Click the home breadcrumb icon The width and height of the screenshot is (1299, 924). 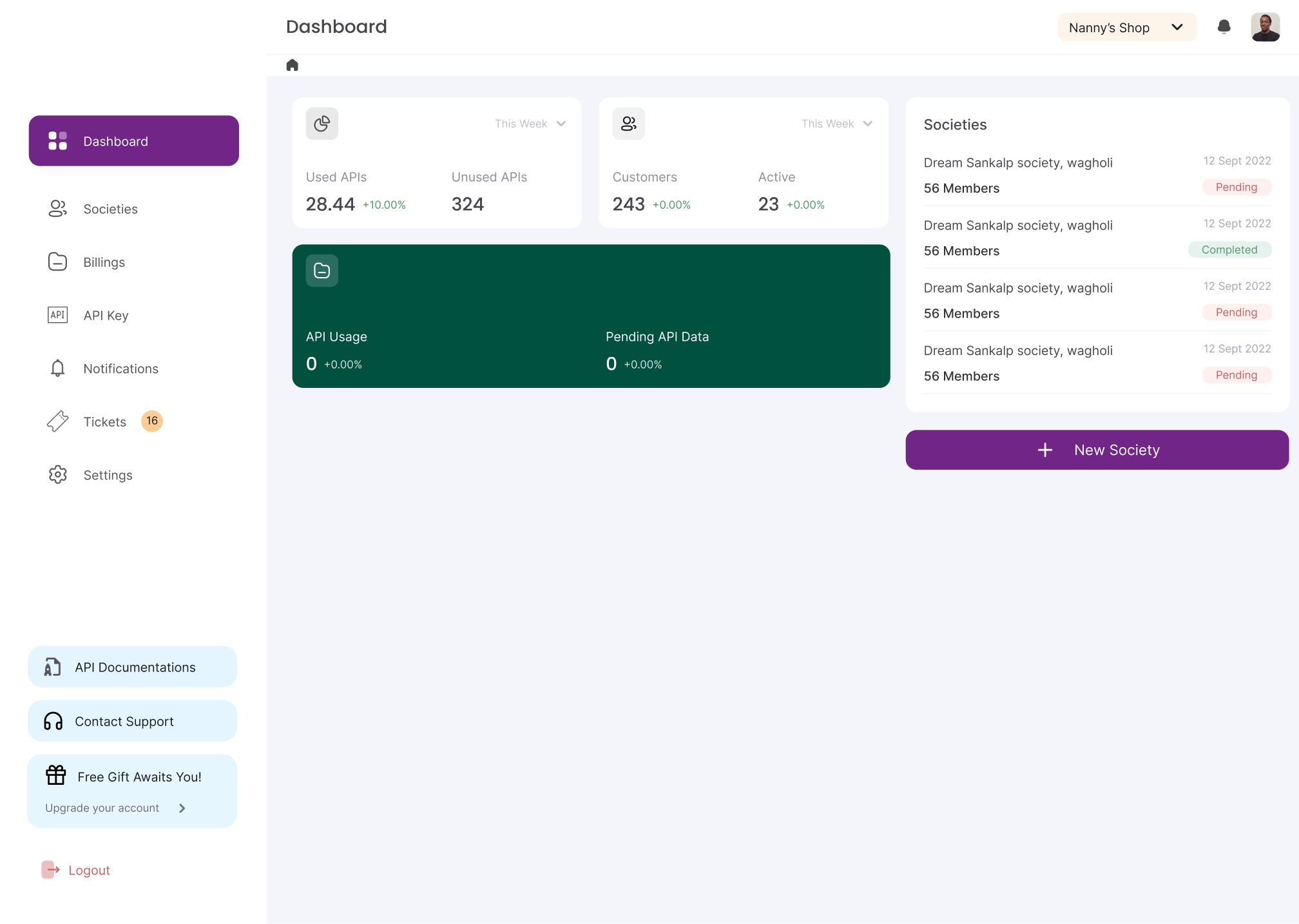292,65
